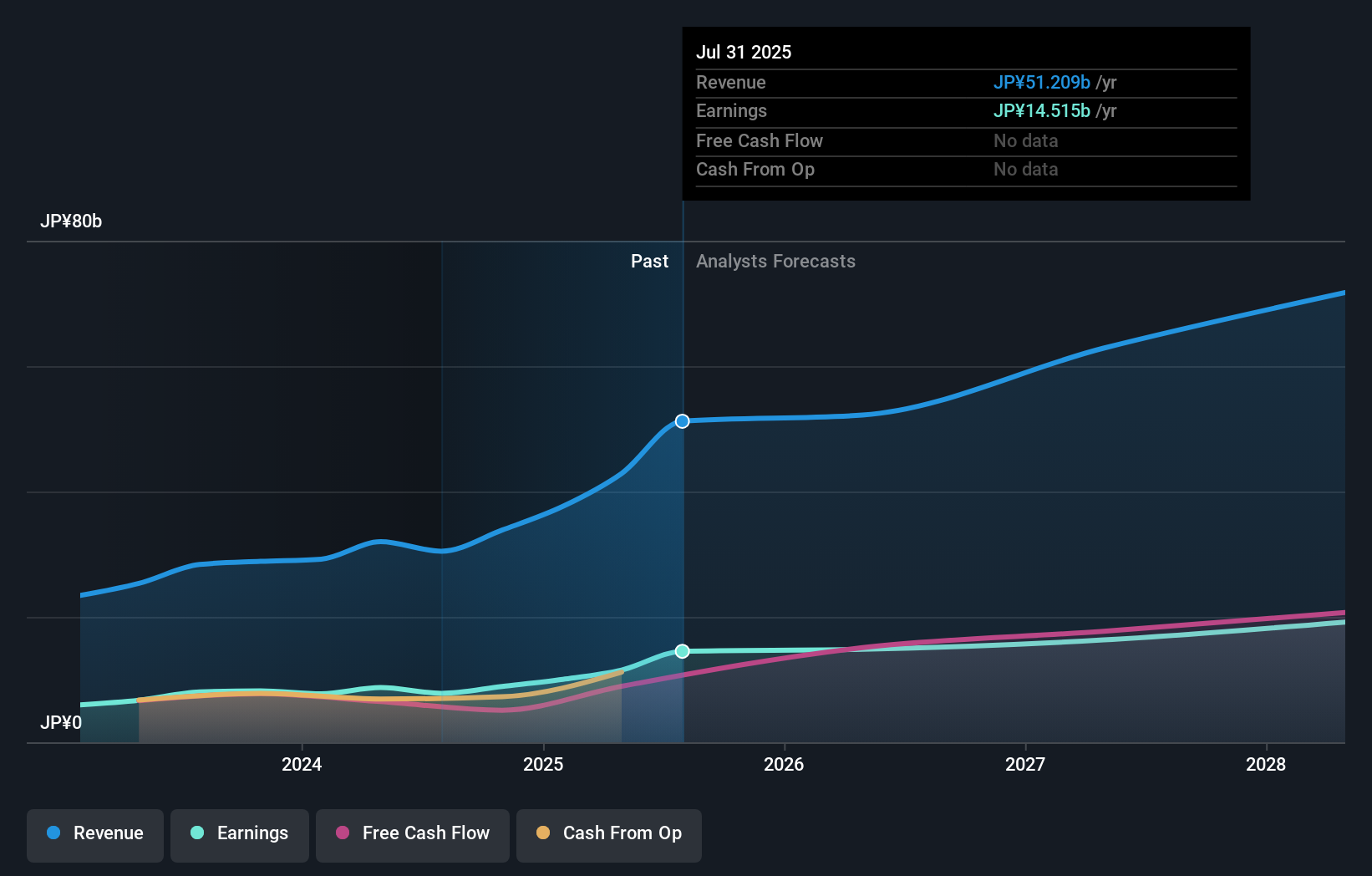Image resolution: width=1372 pixels, height=876 pixels.
Task: Click the teal Earnings legend dot
Action: click(197, 833)
